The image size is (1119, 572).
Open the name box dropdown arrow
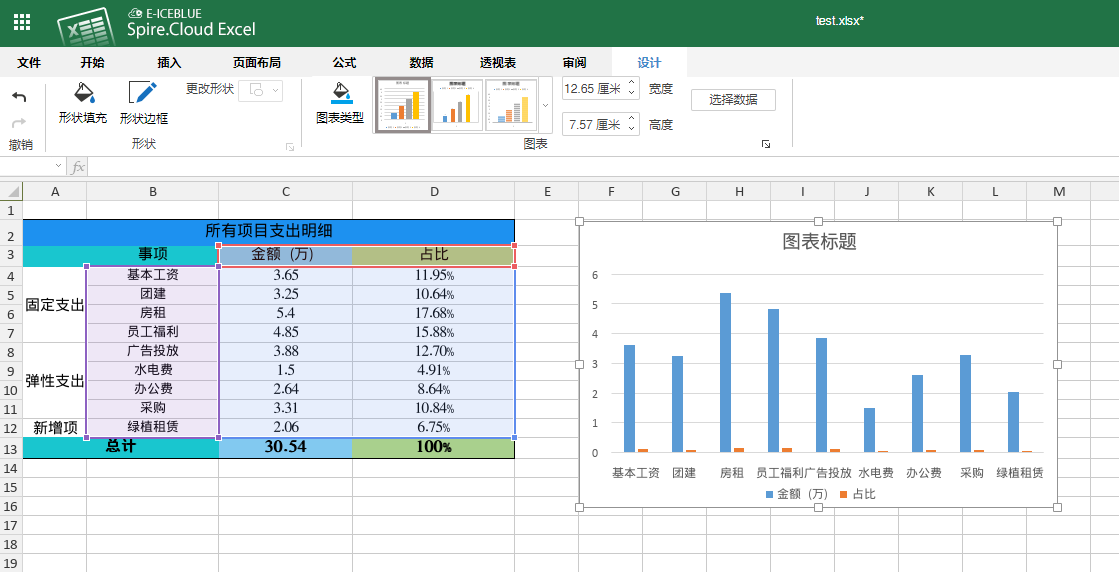point(59,166)
